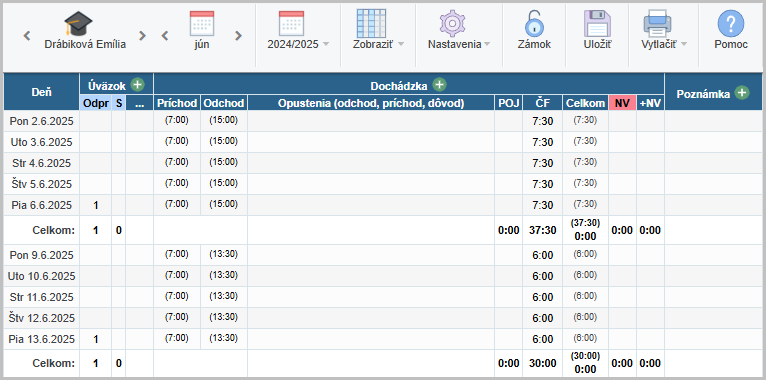Switch to previous month before jún

tap(165, 36)
